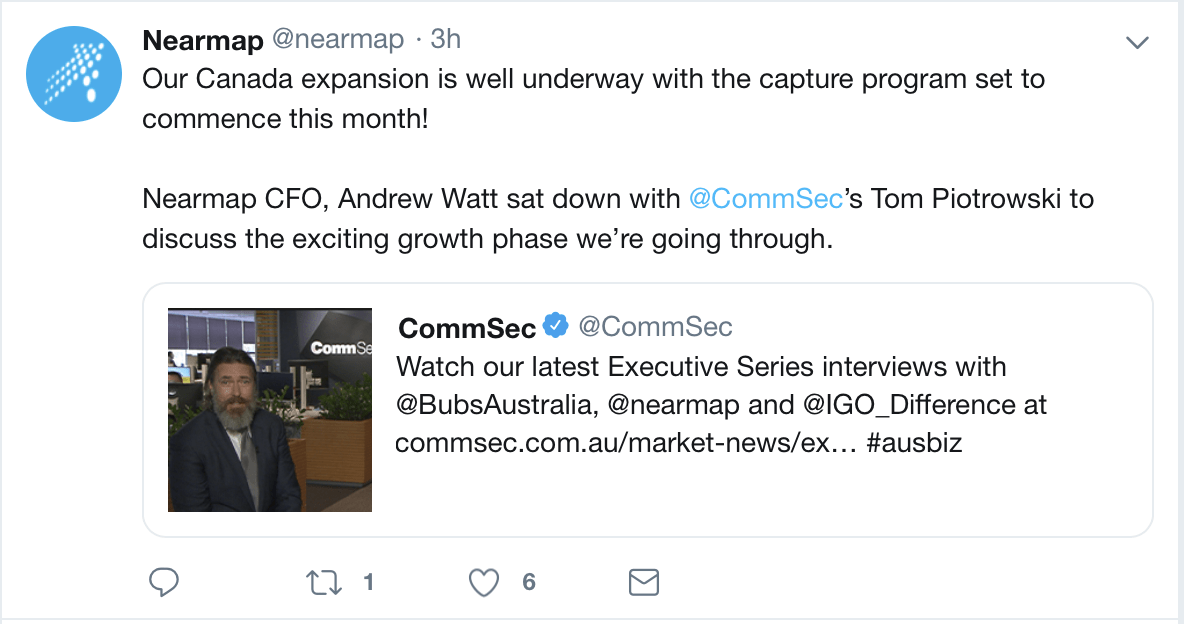Expand the tweet options chevron menu
The width and height of the screenshot is (1184, 624).
(x=1137, y=42)
